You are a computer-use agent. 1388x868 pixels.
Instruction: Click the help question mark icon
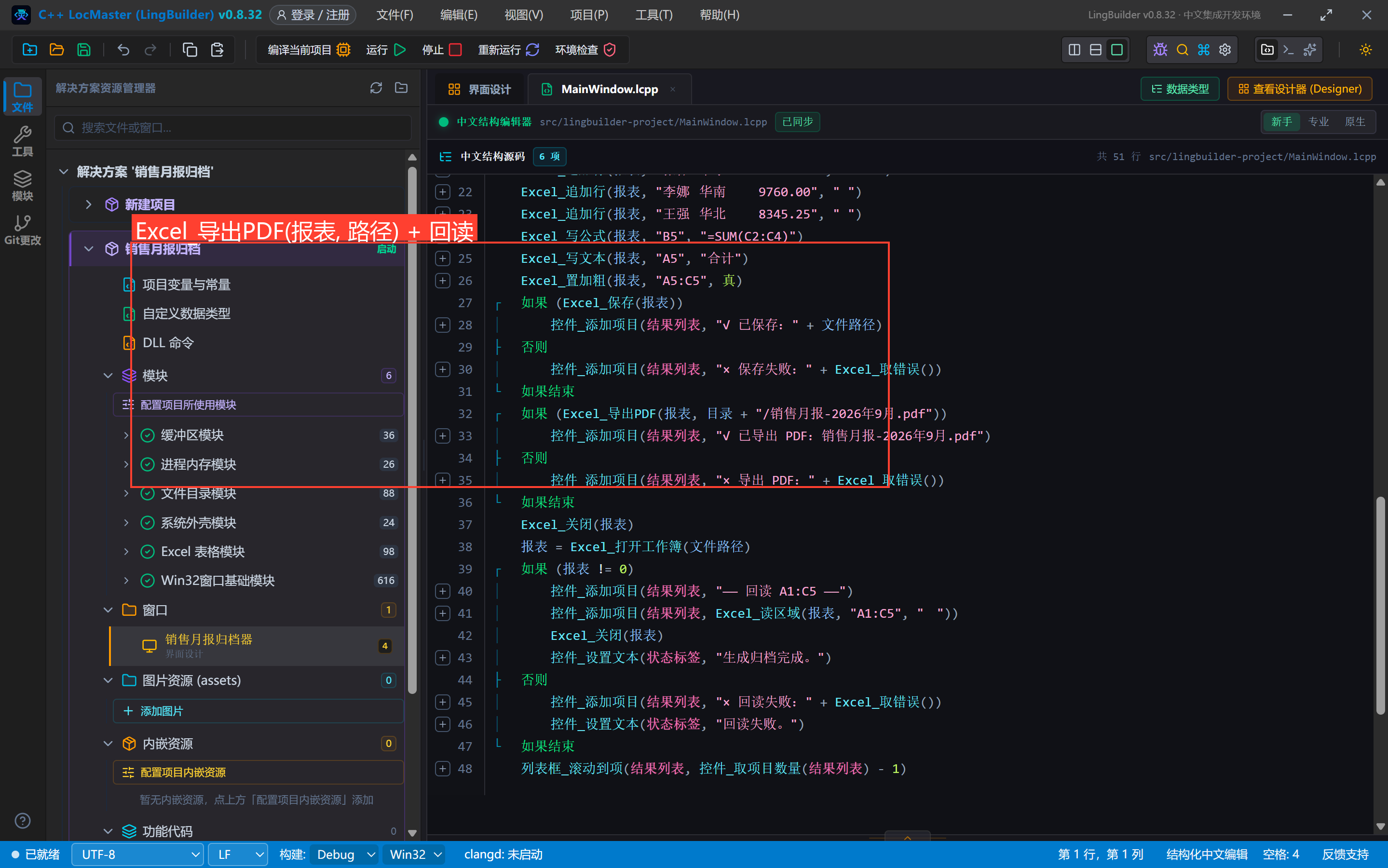coord(22,821)
